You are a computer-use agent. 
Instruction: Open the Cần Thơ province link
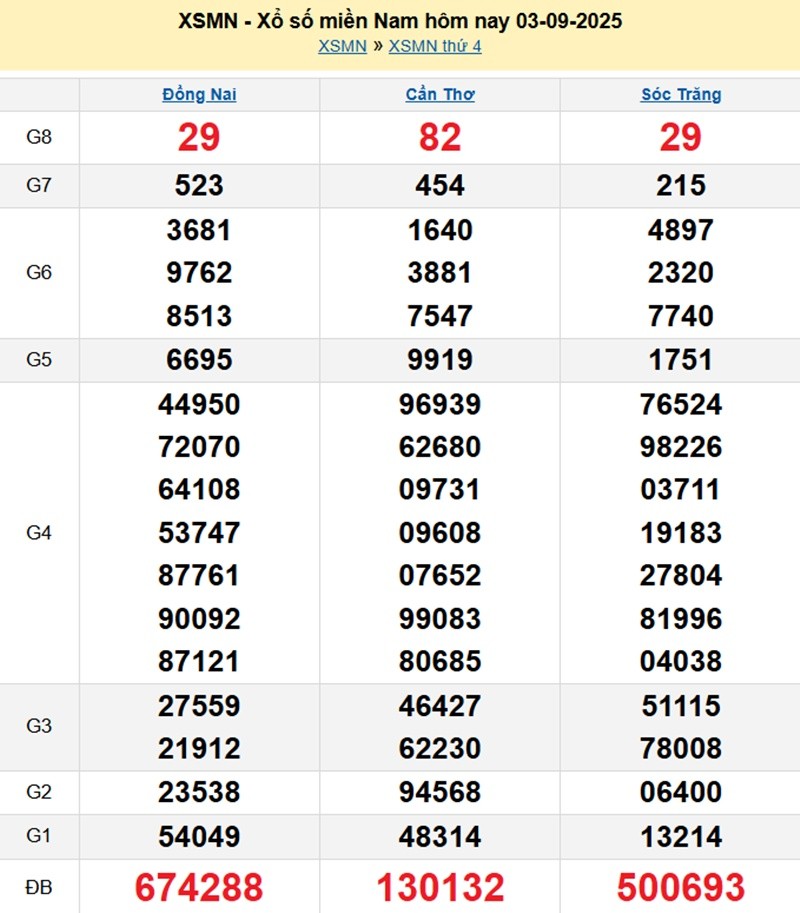tap(440, 95)
